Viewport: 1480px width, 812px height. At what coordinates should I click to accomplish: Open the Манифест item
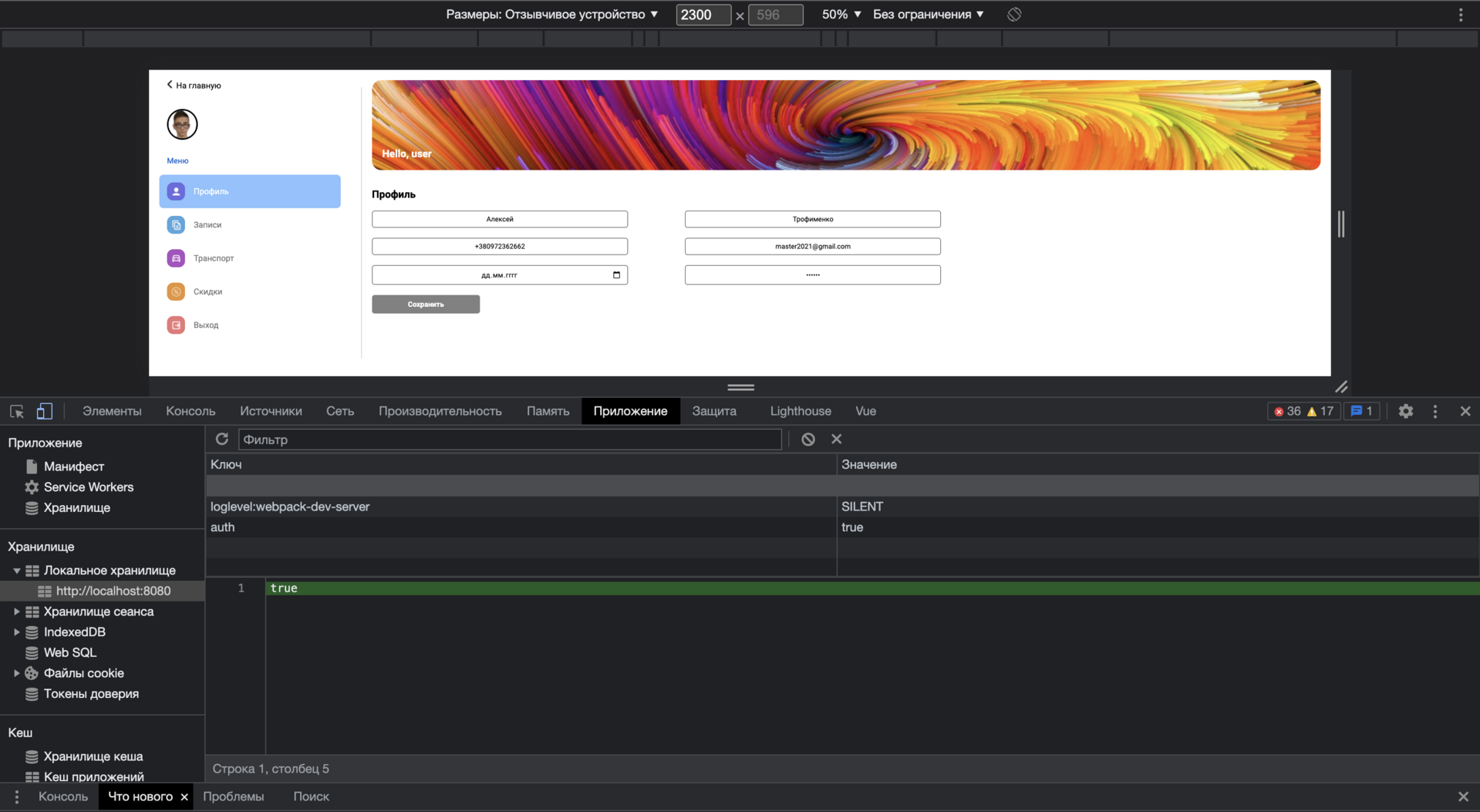tap(74, 467)
